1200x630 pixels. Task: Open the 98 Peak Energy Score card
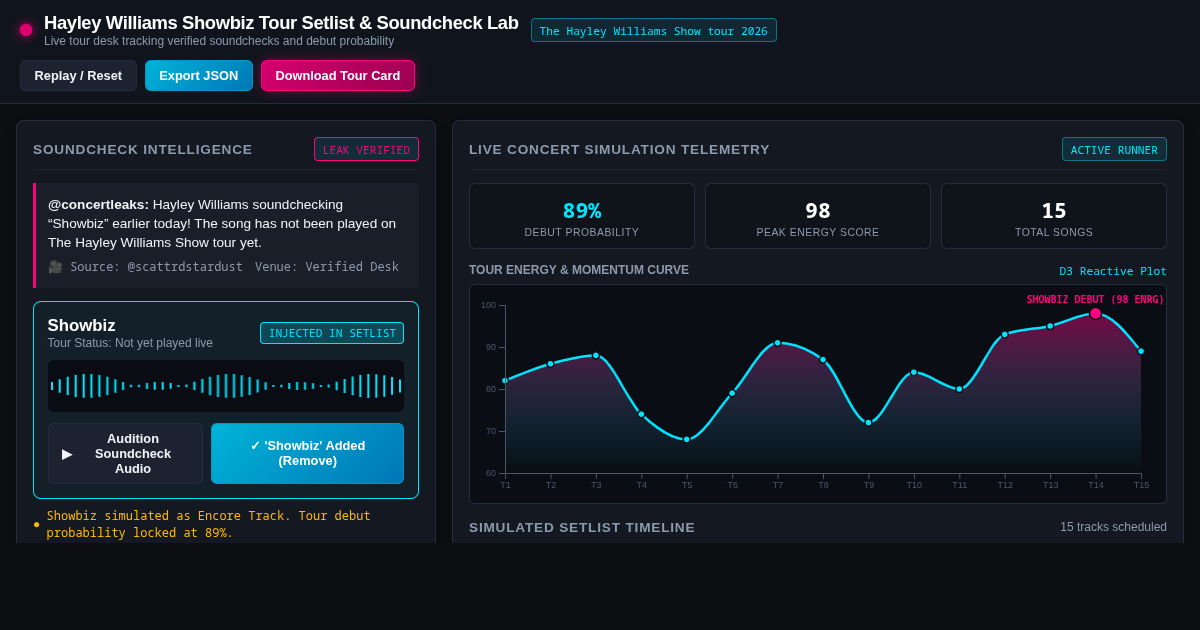tap(818, 216)
